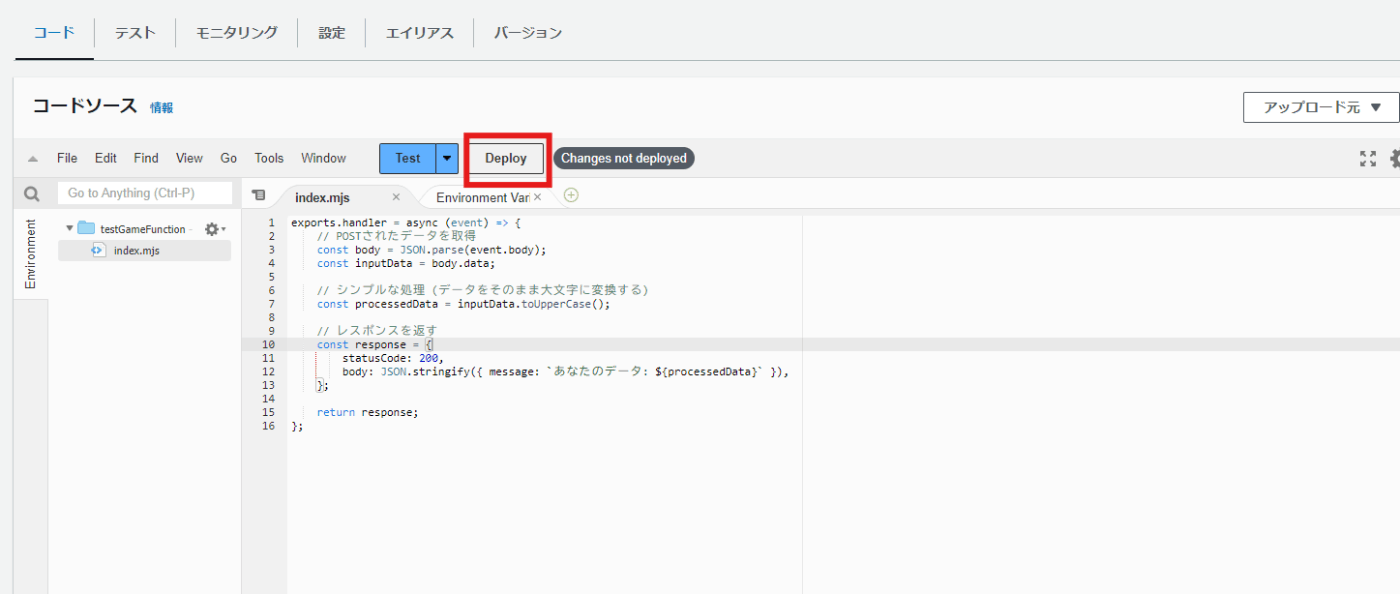
Task: Open the Go menu
Action: click(229, 158)
